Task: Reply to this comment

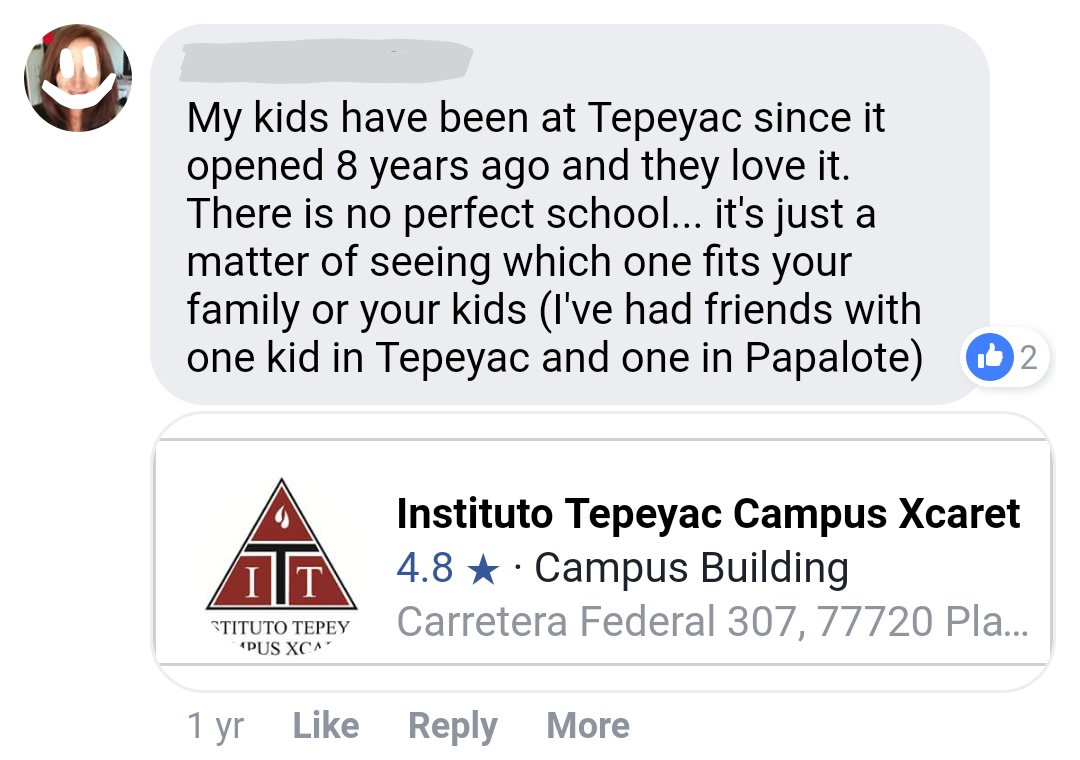Action: 453,727
